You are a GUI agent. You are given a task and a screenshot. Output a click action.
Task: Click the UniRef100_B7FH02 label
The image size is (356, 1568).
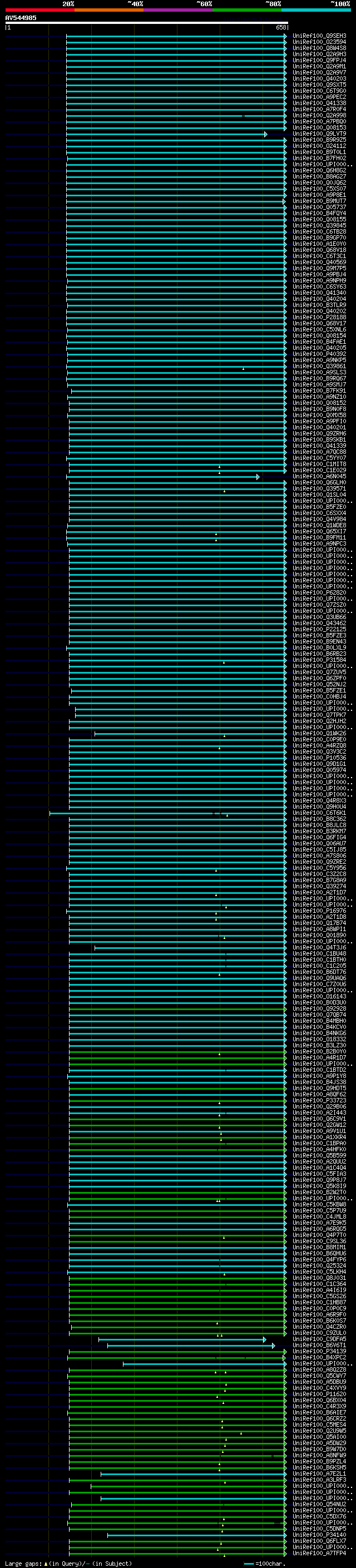click(319, 159)
